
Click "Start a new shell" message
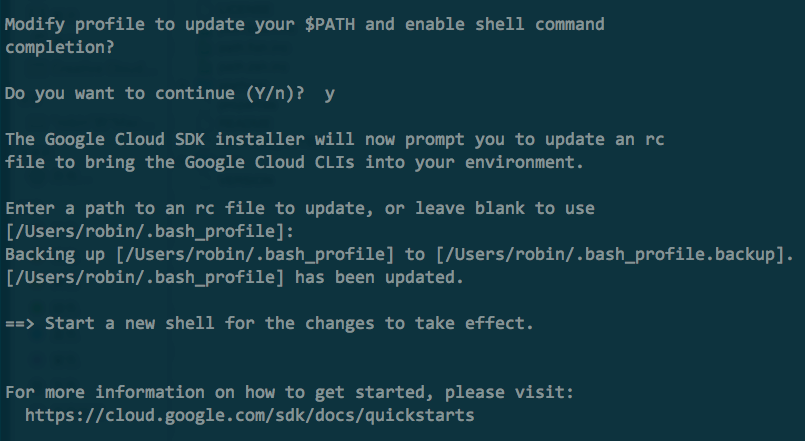[x=128, y=323]
